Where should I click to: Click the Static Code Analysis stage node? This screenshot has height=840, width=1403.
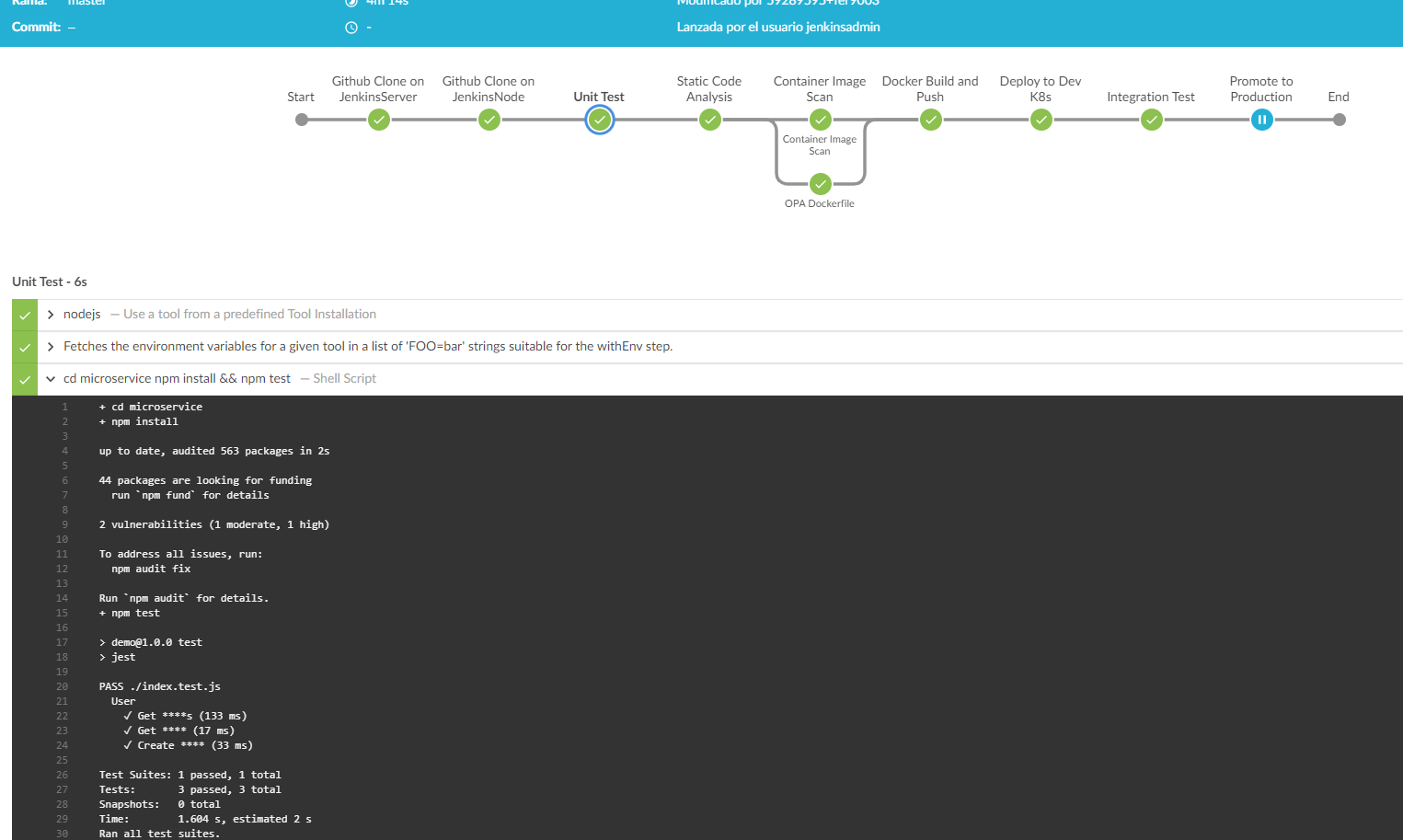tap(709, 120)
